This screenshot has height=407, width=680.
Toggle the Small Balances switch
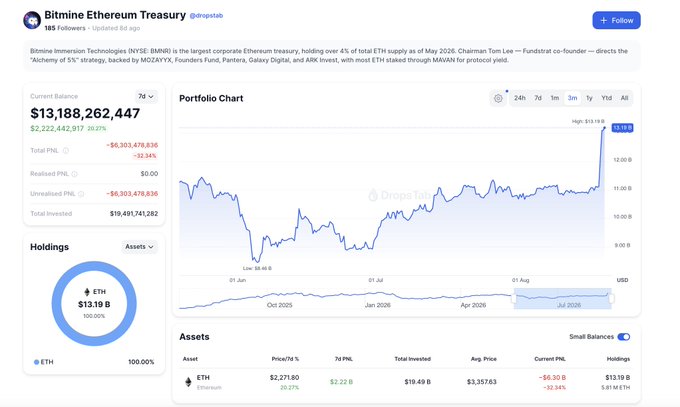tap(624, 337)
